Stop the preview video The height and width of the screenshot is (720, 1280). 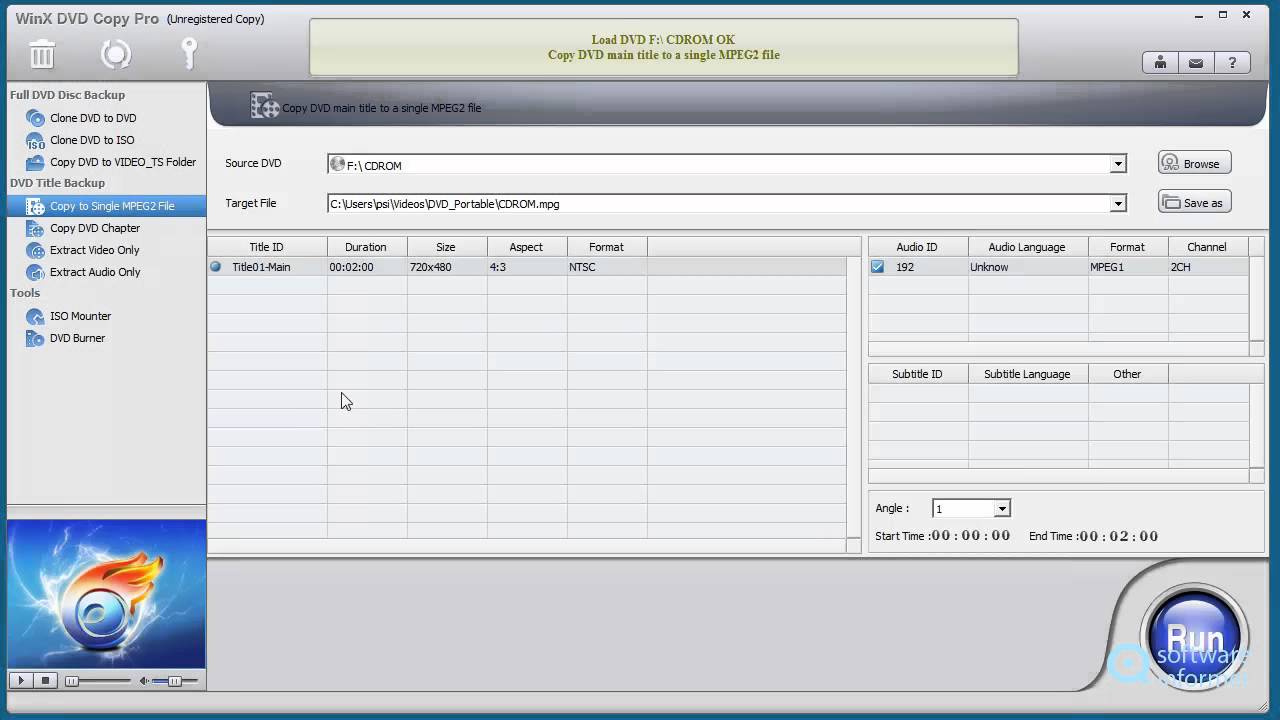[x=45, y=681]
